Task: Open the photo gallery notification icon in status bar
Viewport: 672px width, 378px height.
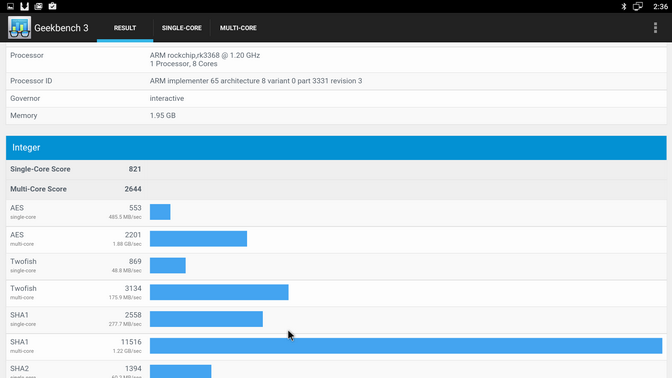Action: pos(38,6)
